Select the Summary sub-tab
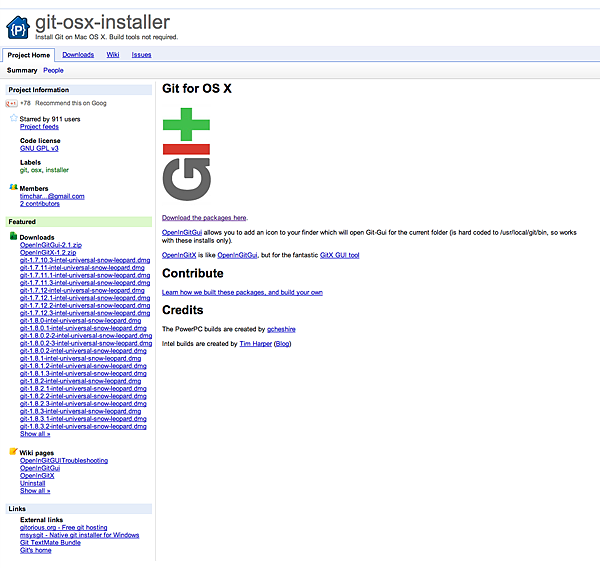 22,70
